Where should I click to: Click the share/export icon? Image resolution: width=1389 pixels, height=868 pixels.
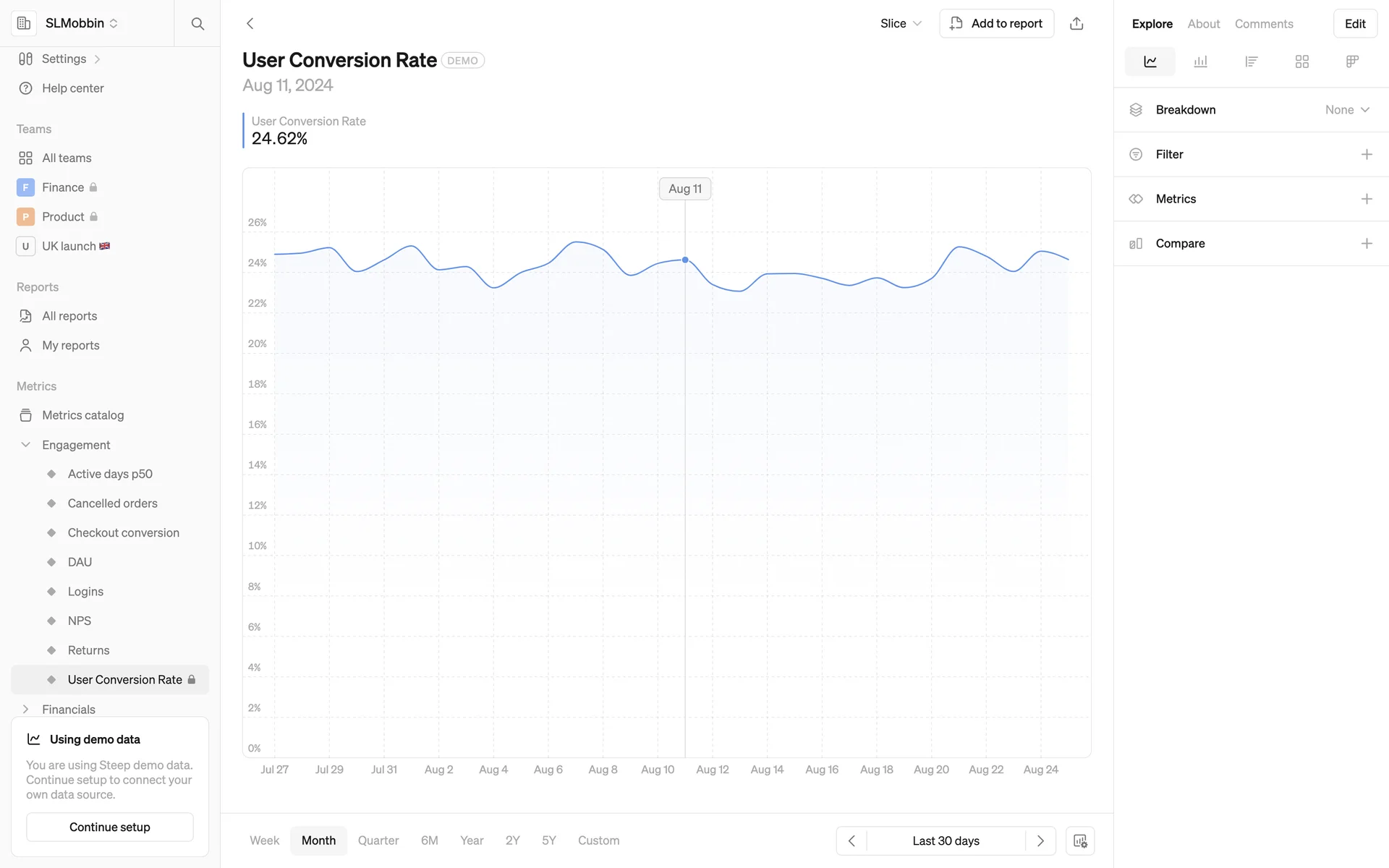coord(1076,24)
